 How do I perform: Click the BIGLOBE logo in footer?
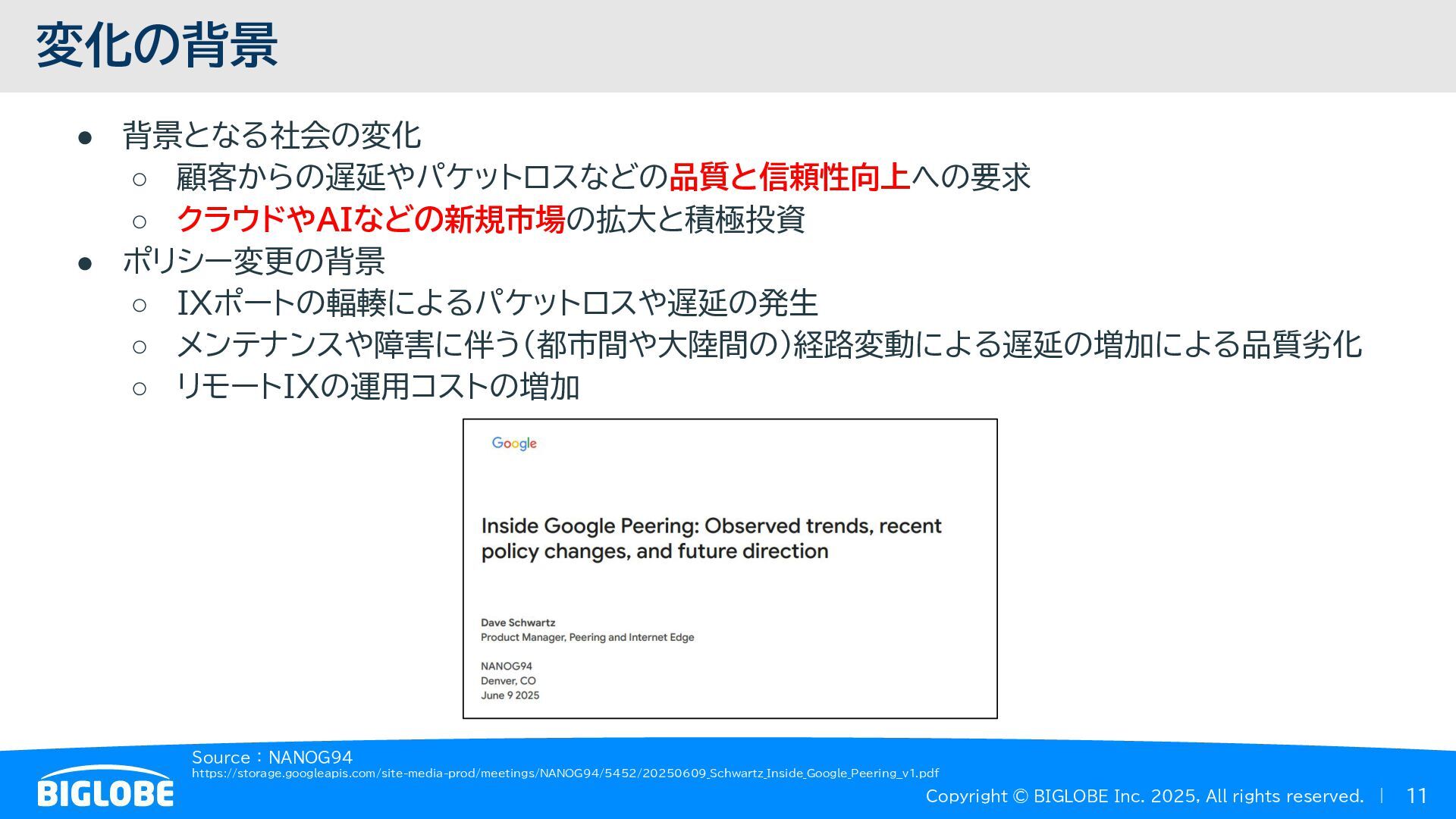pos(105,786)
